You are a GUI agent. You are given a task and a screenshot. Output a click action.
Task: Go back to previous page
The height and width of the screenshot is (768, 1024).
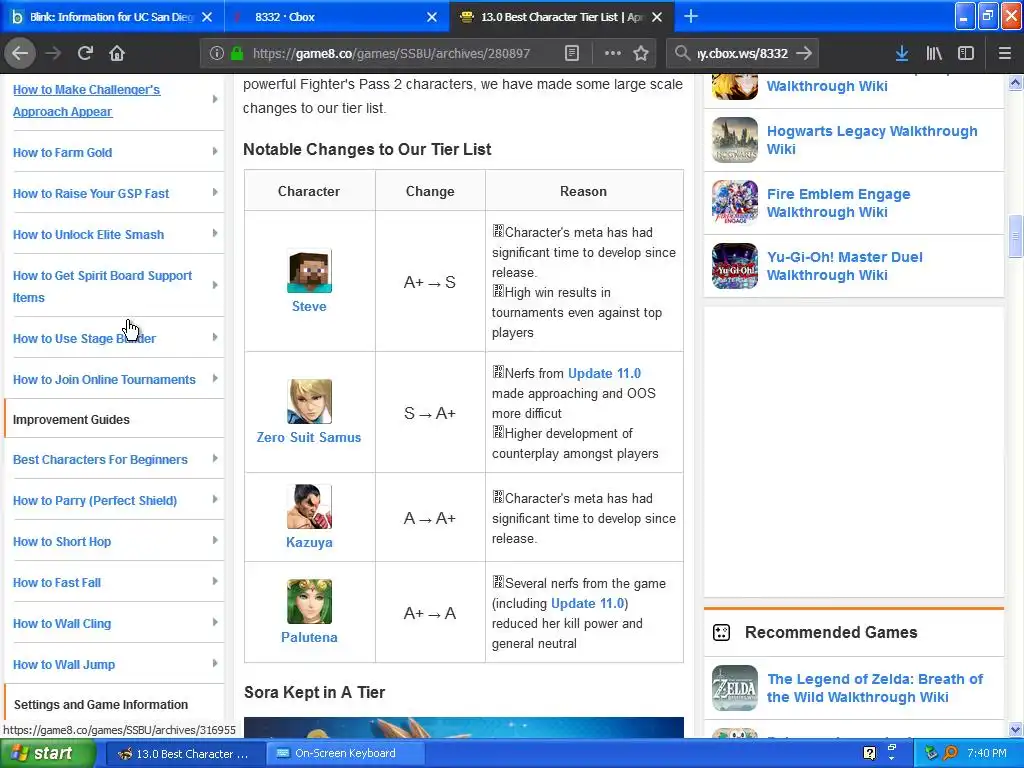point(20,53)
